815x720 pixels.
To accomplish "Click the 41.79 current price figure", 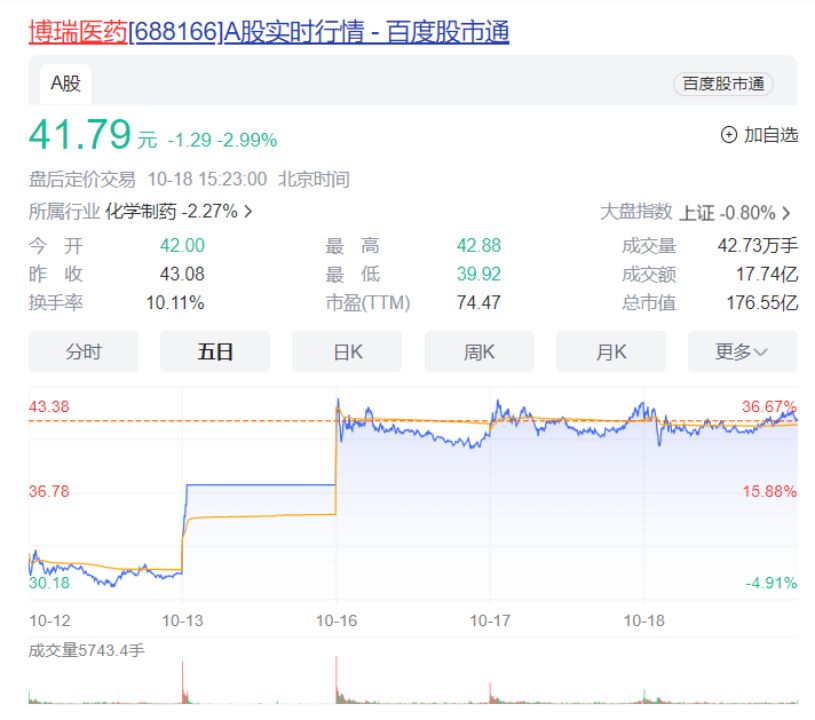I will [80, 135].
